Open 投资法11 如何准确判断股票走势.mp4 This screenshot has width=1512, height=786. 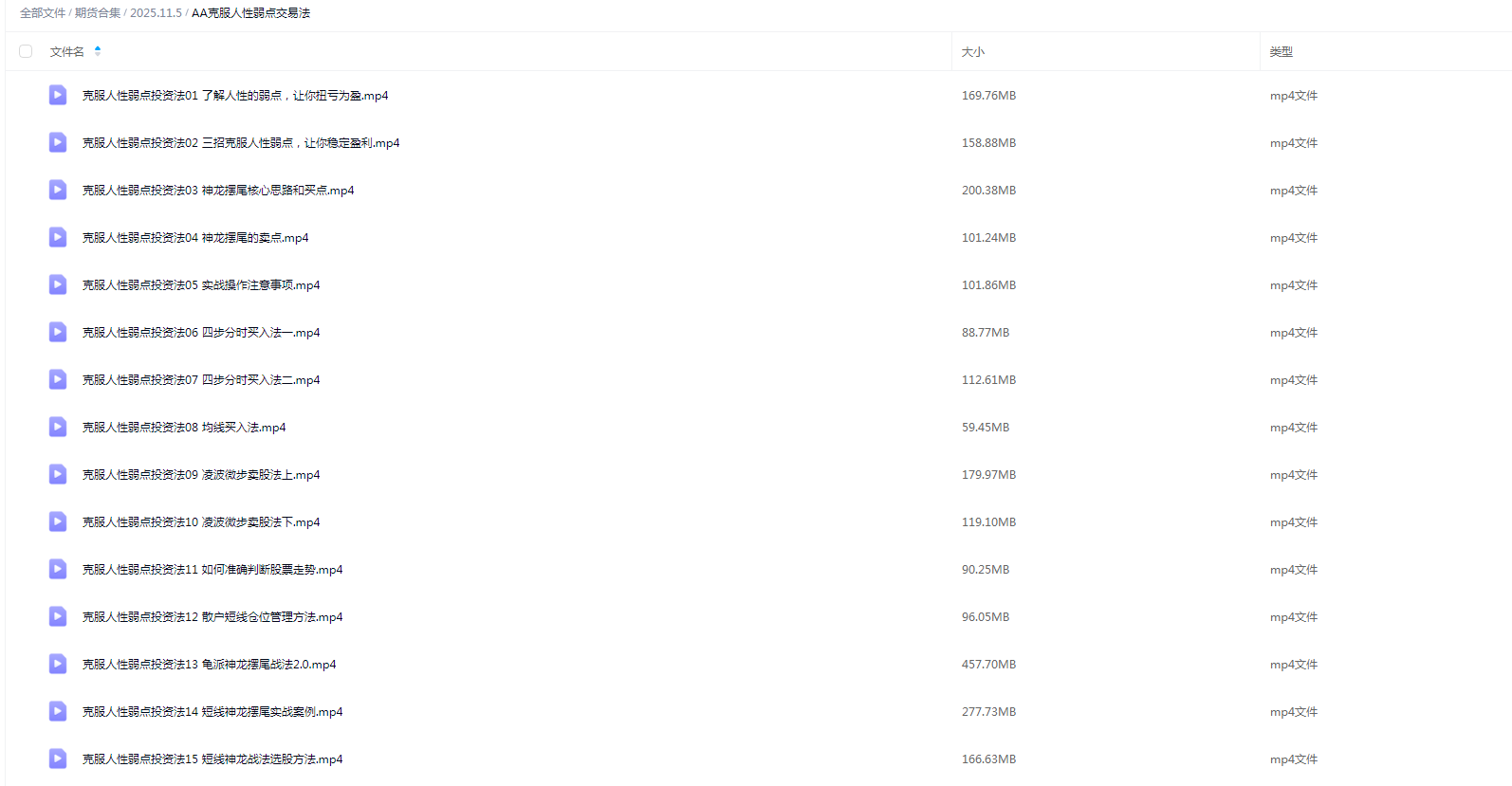212,570
